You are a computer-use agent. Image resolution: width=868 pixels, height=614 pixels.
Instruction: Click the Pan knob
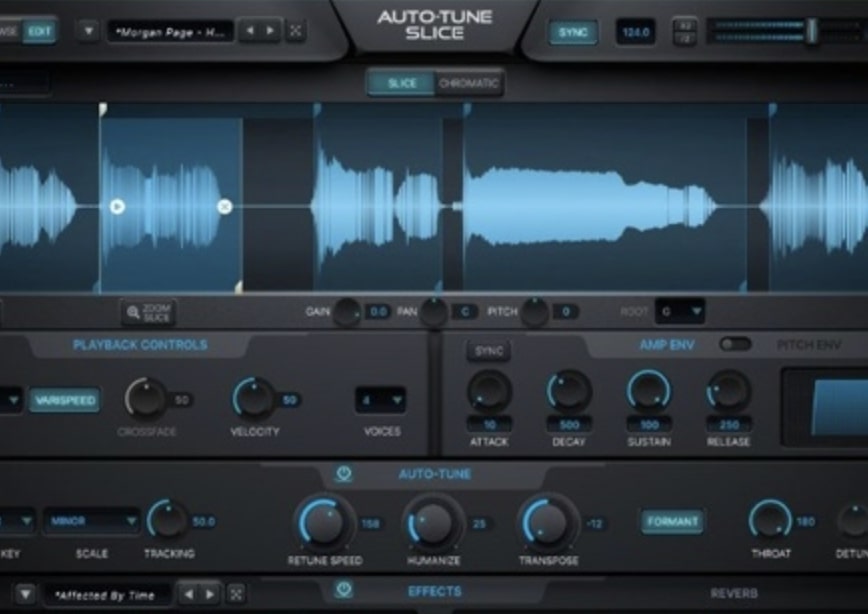(434, 312)
